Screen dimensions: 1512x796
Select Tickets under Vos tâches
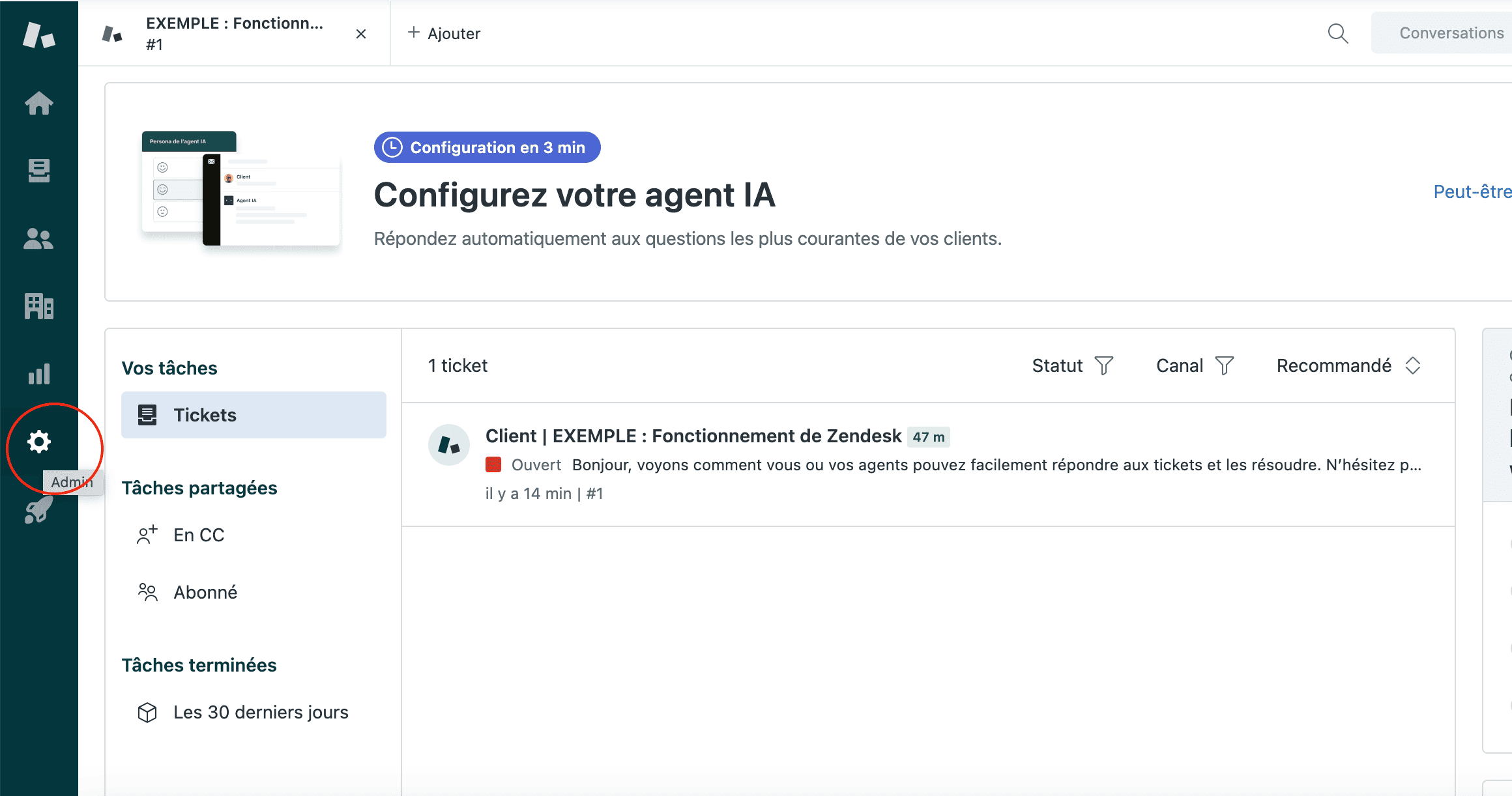click(254, 415)
